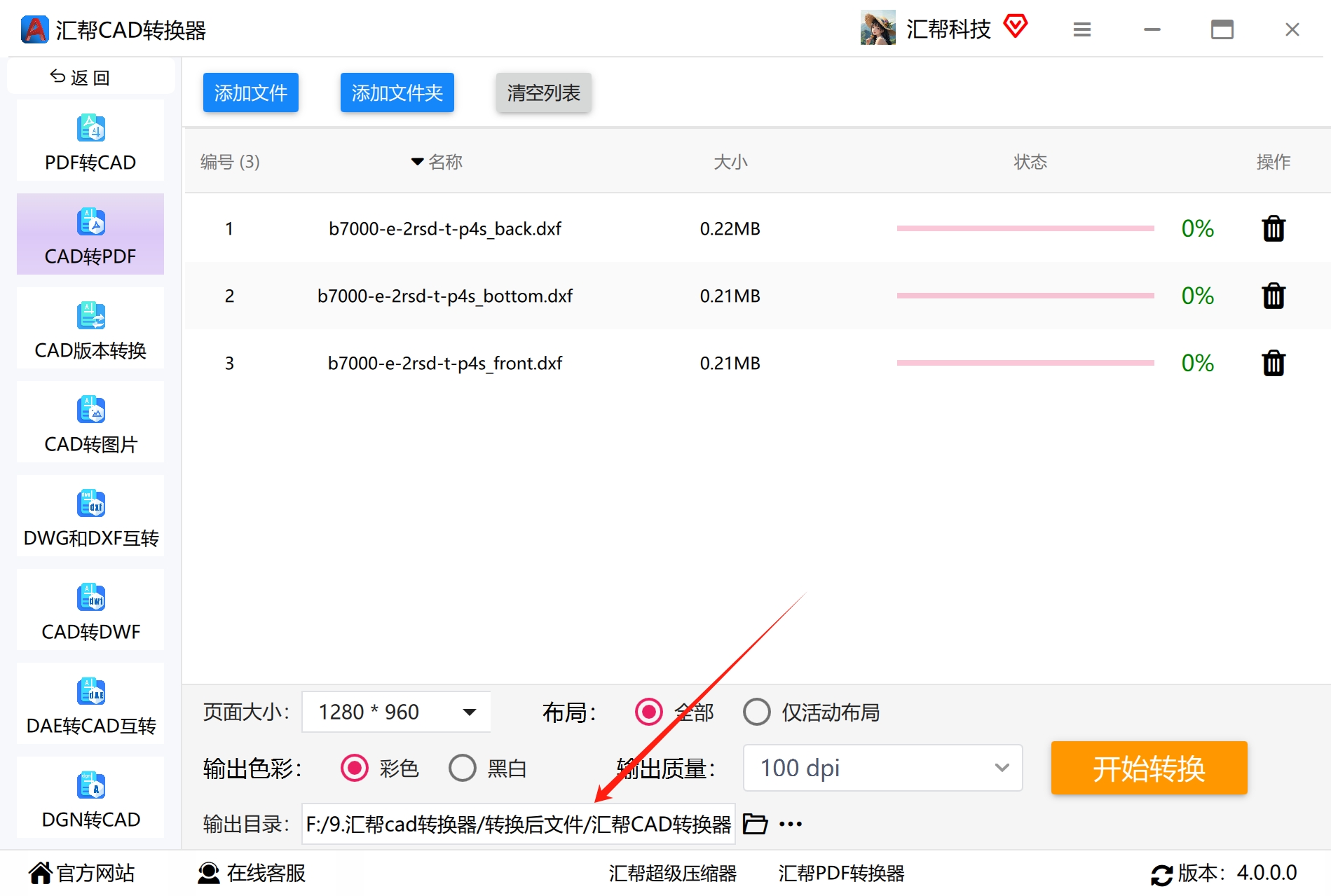Expand the 页面大小 1280 * 960 dropdown
The image size is (1331, 896).
coord(396,712)
